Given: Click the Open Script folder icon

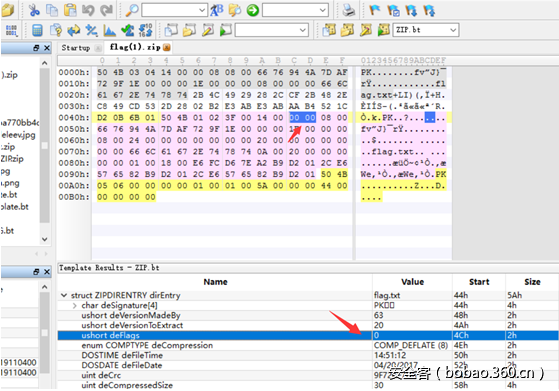Looking at the screenshot, I should (190, 30).
